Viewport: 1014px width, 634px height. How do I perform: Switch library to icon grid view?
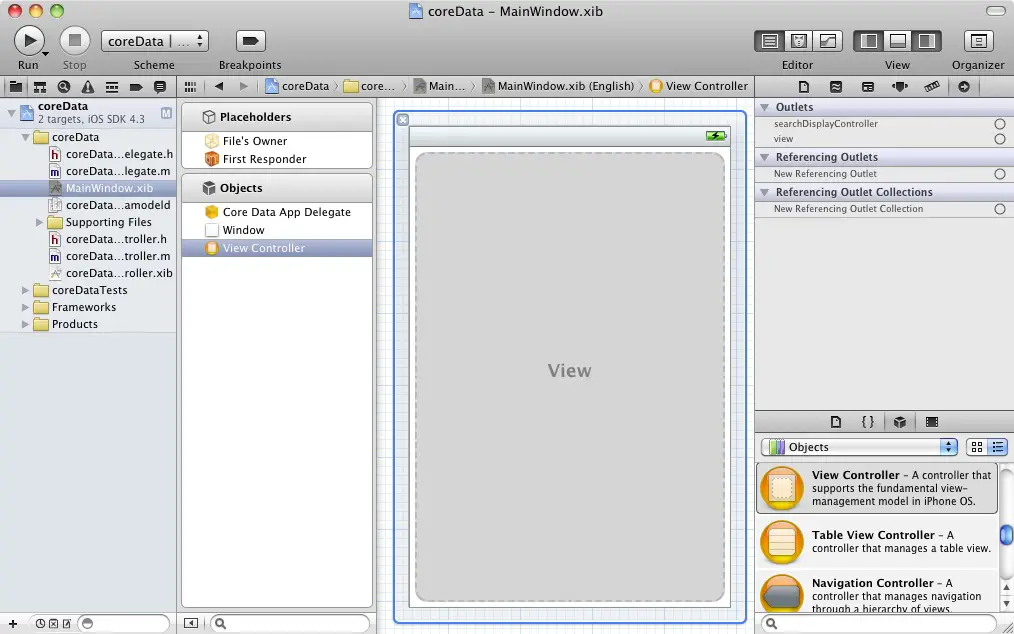977,447
